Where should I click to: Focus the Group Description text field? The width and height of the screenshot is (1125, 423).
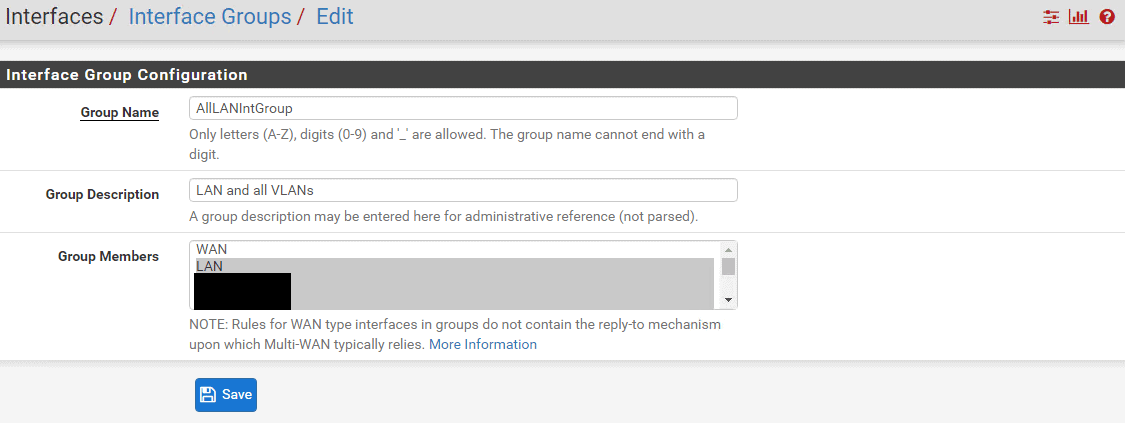pyautogui.click(x=463, y=190)
